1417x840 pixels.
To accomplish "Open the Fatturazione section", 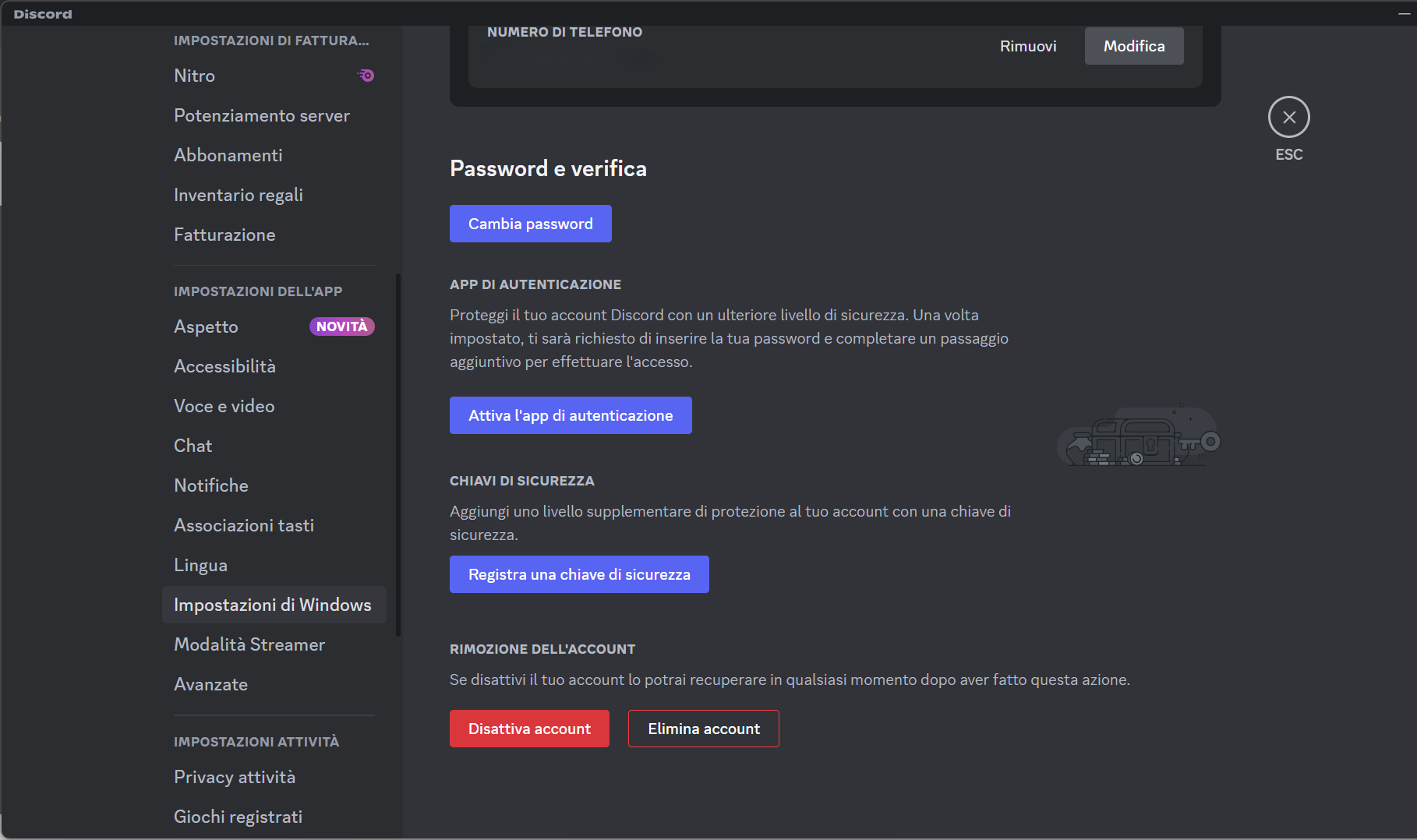I will pyautogui.click(x=224, y=235).
